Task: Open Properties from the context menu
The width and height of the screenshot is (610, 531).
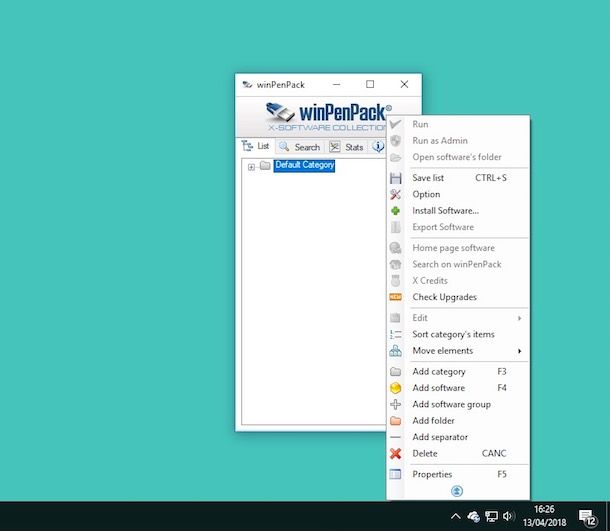Action: tap(458, 474)
